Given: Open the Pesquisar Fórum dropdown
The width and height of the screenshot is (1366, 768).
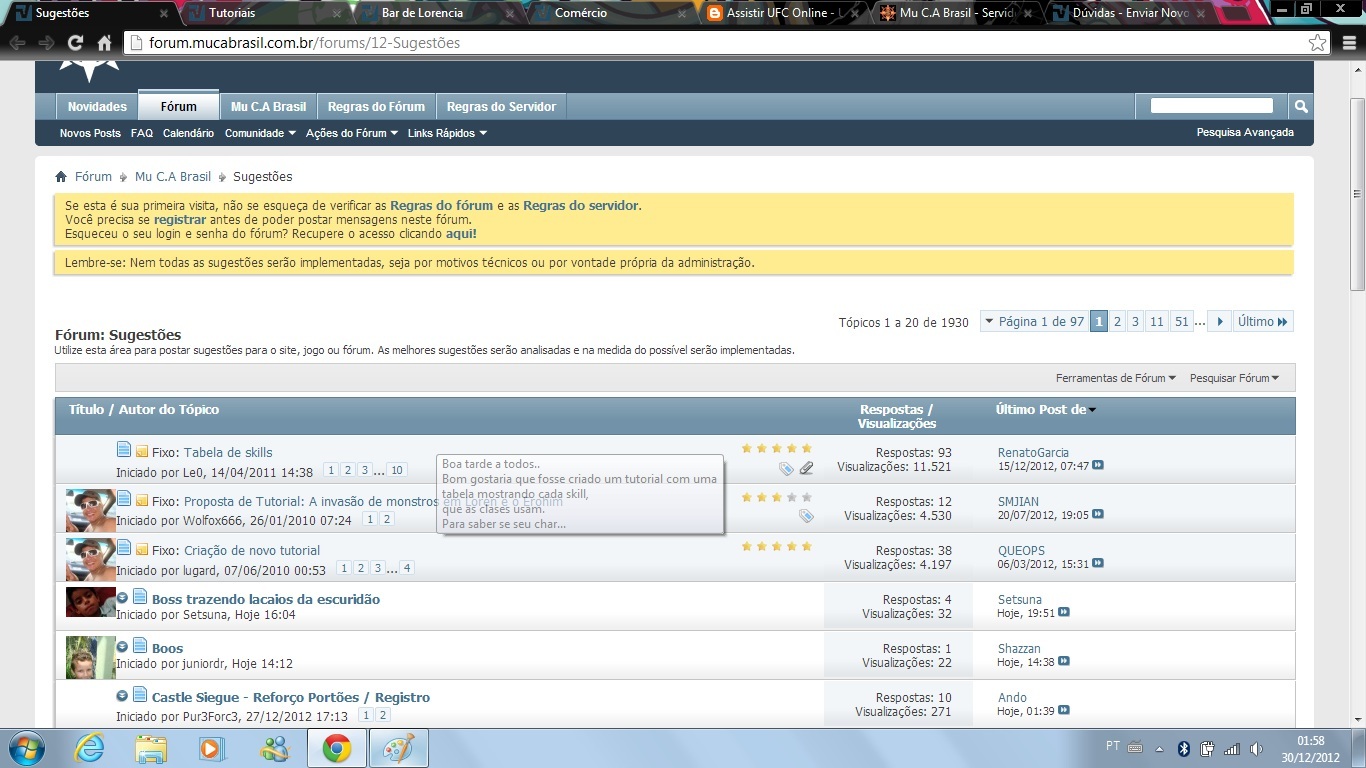Looking at the screenshot, I should coord(1234,378).
